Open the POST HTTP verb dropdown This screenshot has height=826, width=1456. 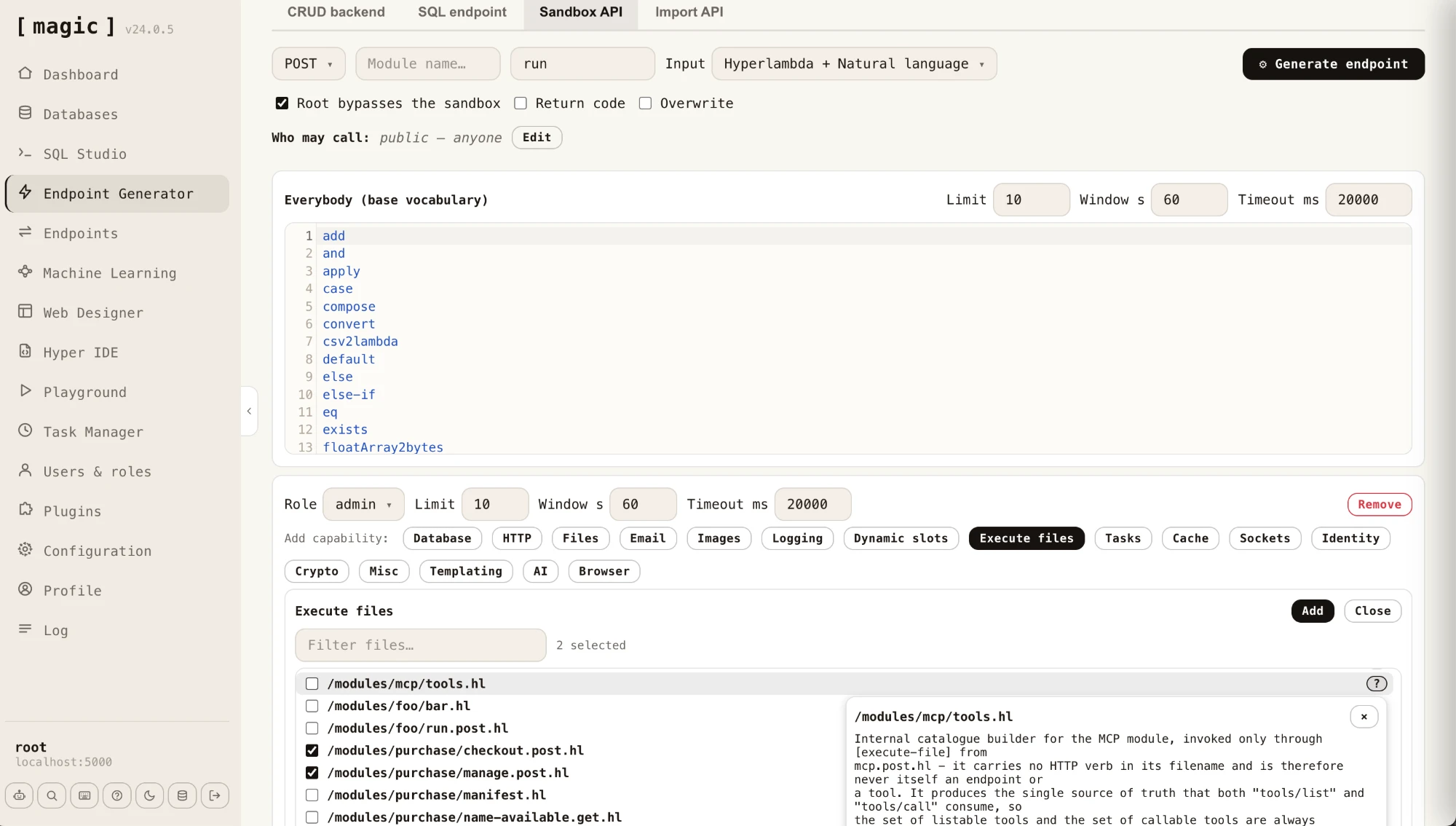(309, 64)
